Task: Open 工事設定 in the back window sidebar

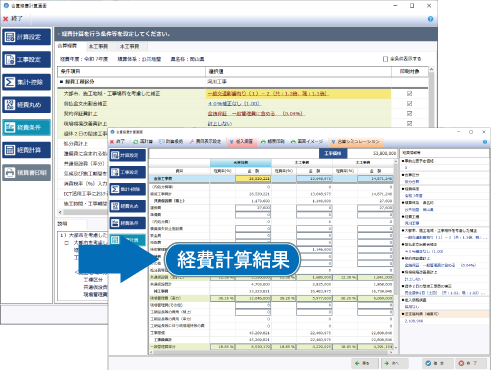Action: (x=27, y=59)
